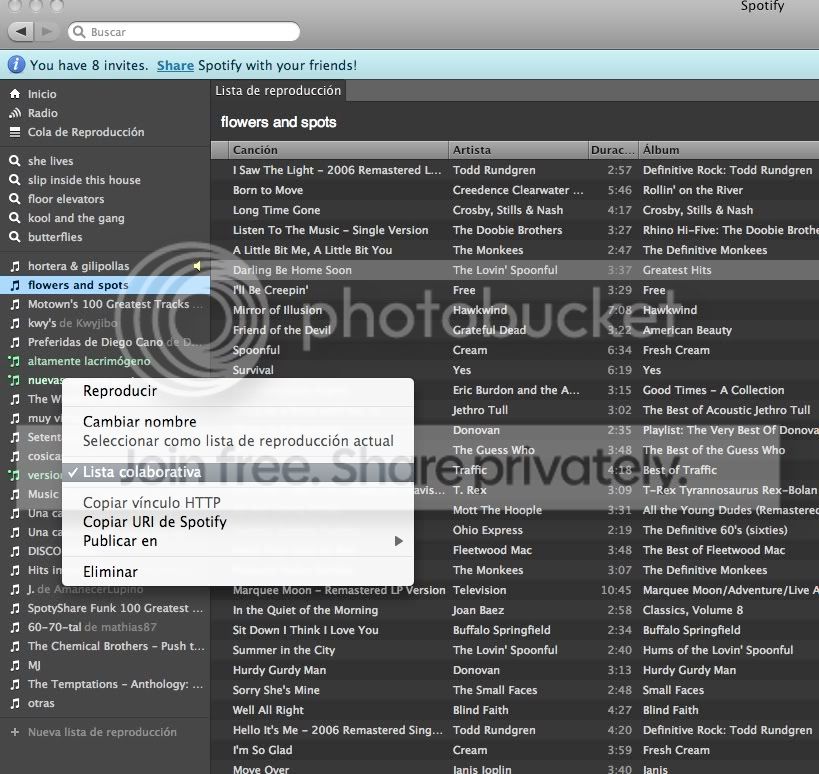The height and width of the screenshot is (774, 819).
Task: Open Inicio via its home icon
Action: click(x=15, y=94)
